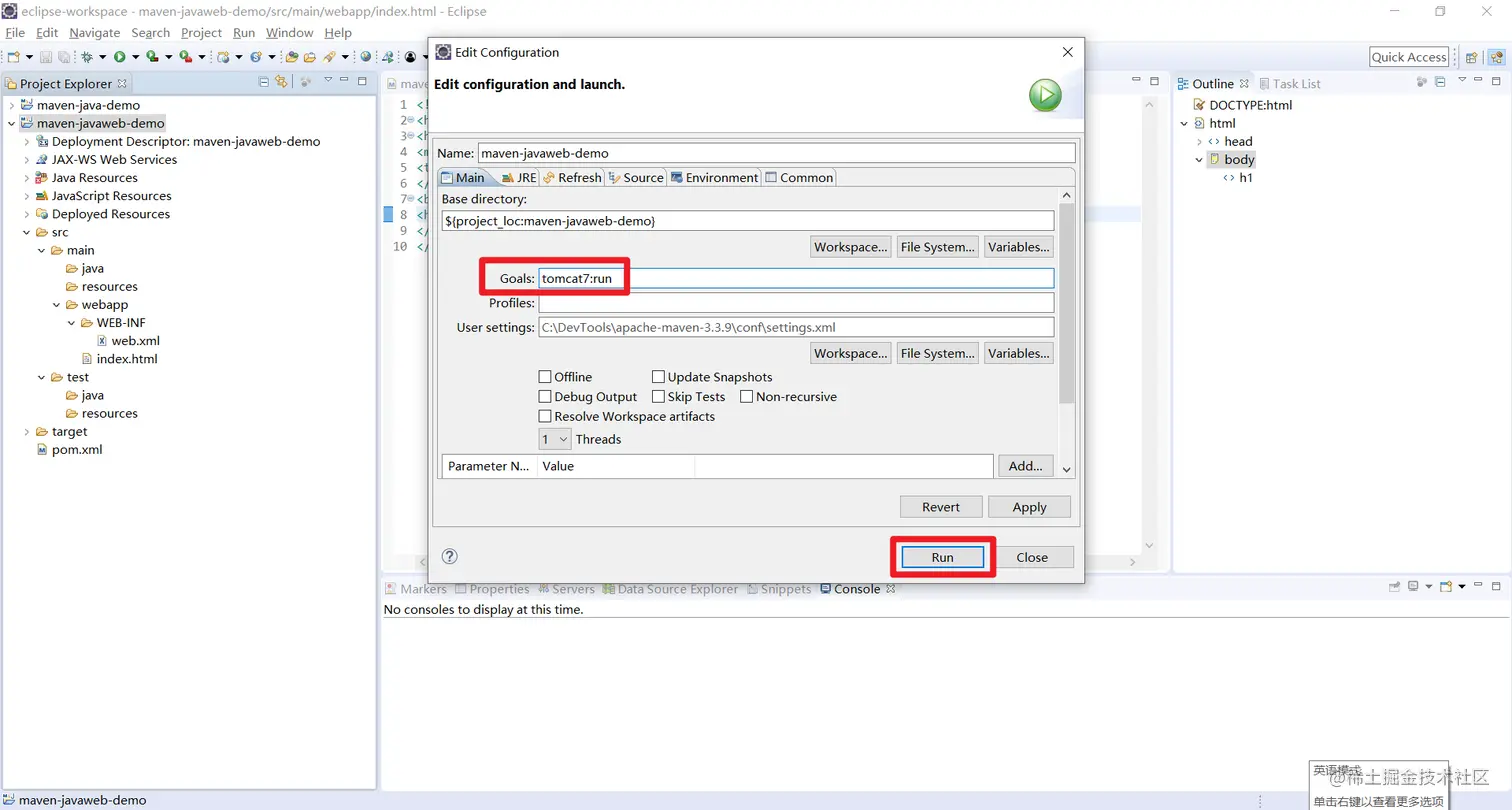The width and height of the screenshot is (1512, 810).
Task: Close the Project Explorer view tab
Action: 122,83
